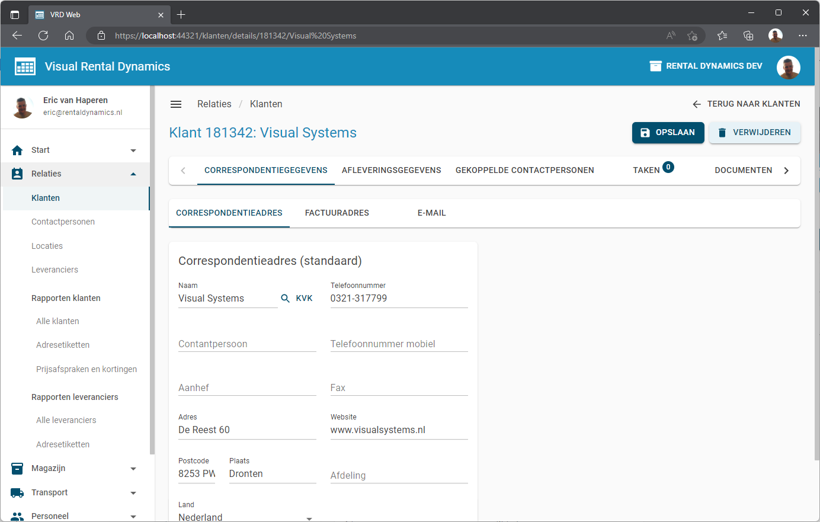This screenshot has height=522, width=820.
Task: Select the Factuuradres sub-tab
Action: [337, 213]
